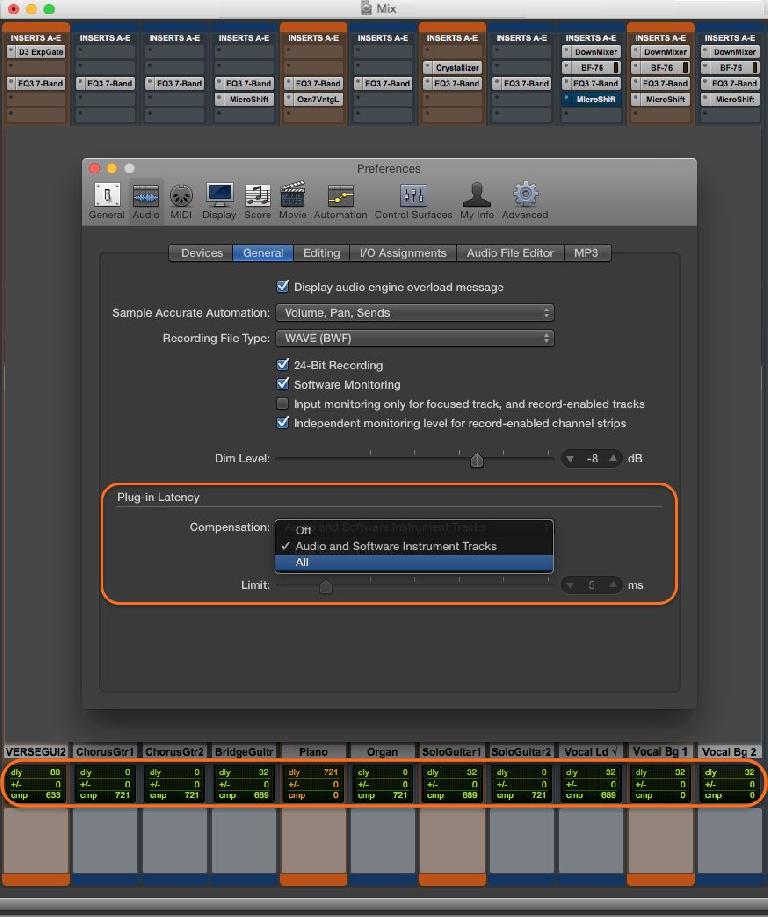Open BF-76 insert on Vocal Bg 2 strip
Screen dimensions: 768x917
click(730, 68)
